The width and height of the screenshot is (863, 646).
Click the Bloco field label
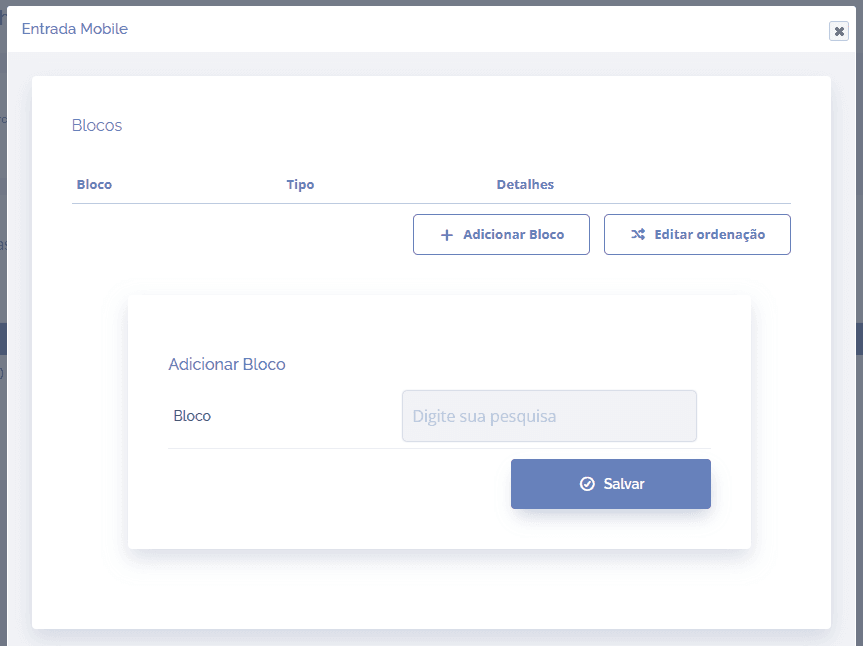tap(192, 416)
